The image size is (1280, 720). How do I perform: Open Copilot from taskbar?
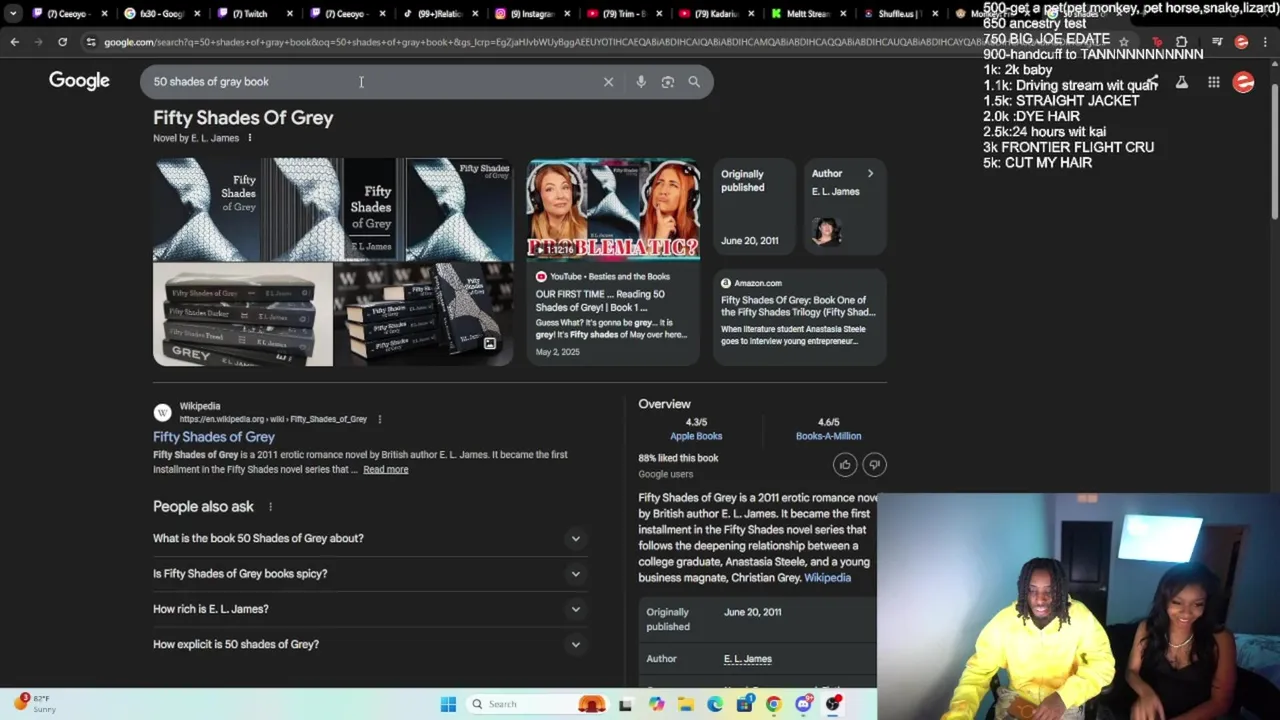click(656, 704)
